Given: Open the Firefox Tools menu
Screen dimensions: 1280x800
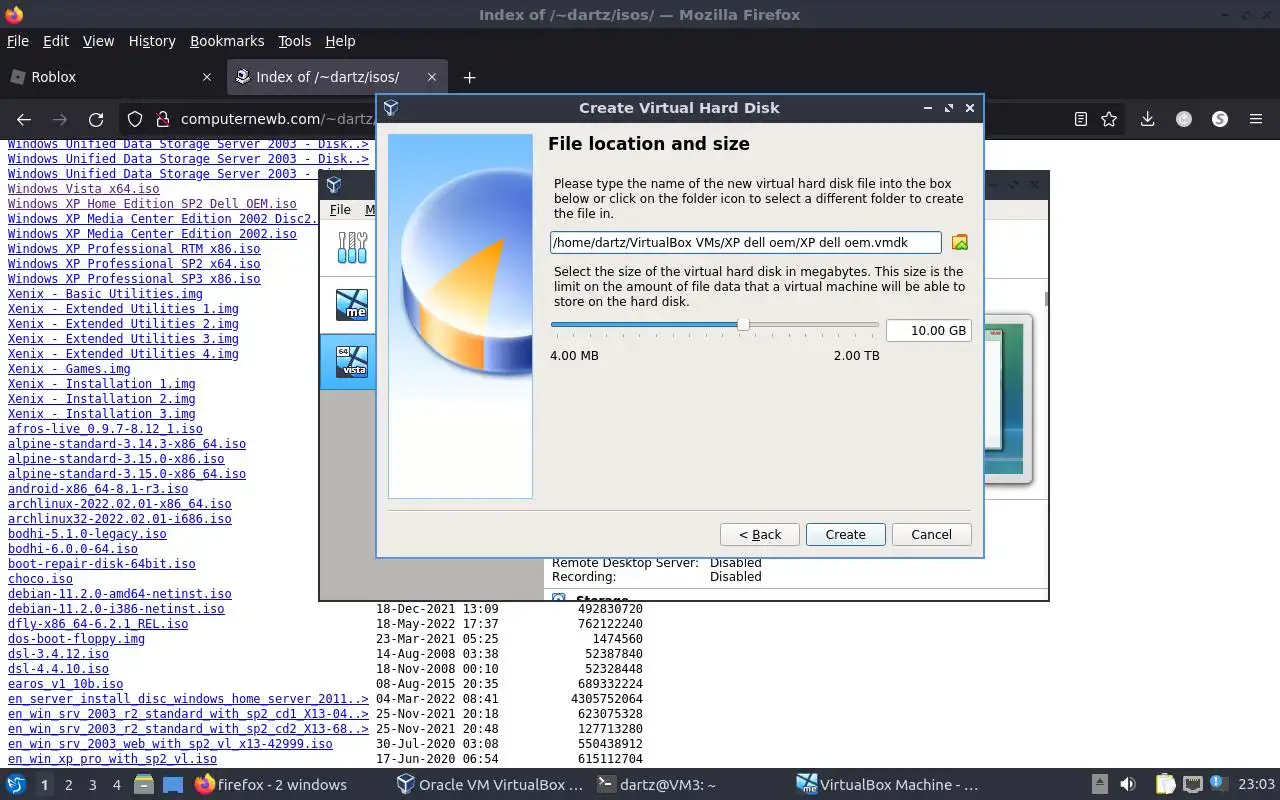Looking at the screenshot, I should pyautogui.click(x=294, y=41).
